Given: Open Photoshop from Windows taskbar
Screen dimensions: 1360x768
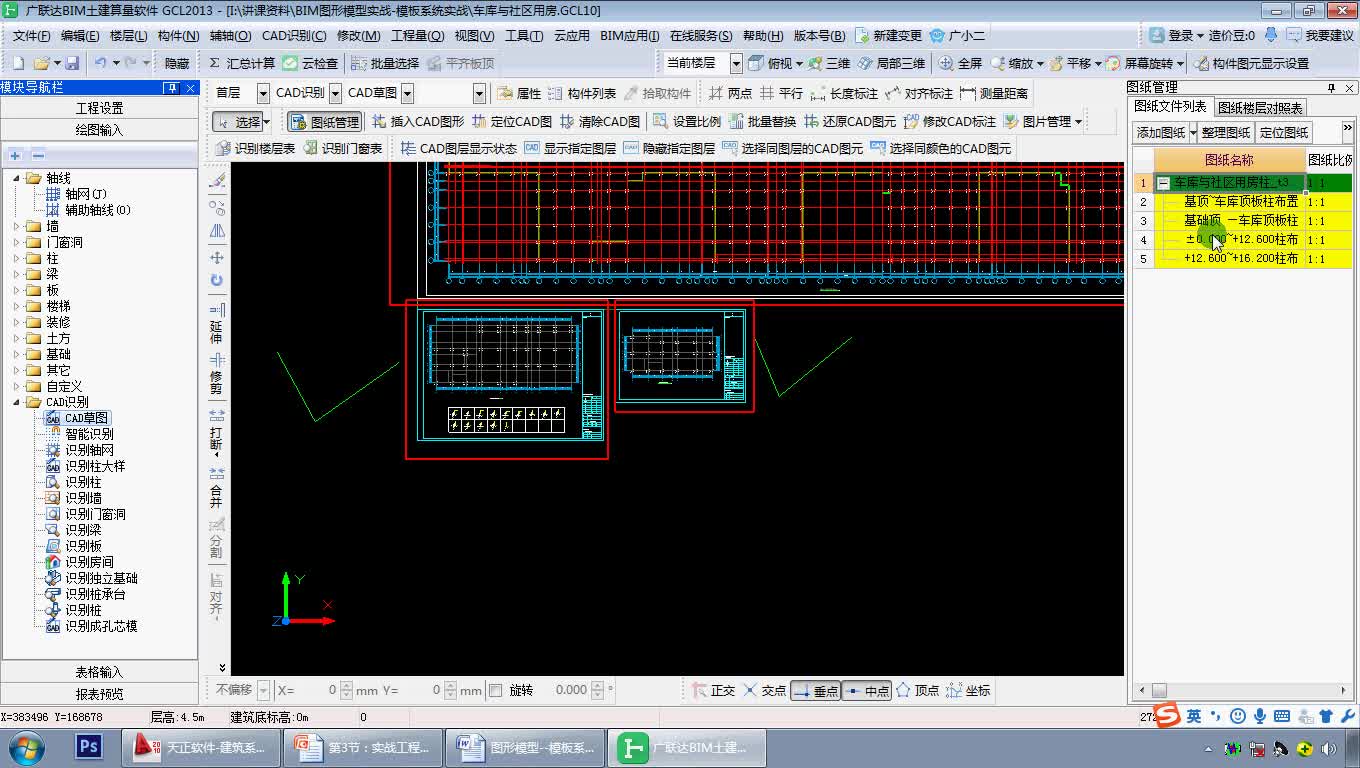Looking at the screenshot, I should (89, 747).
